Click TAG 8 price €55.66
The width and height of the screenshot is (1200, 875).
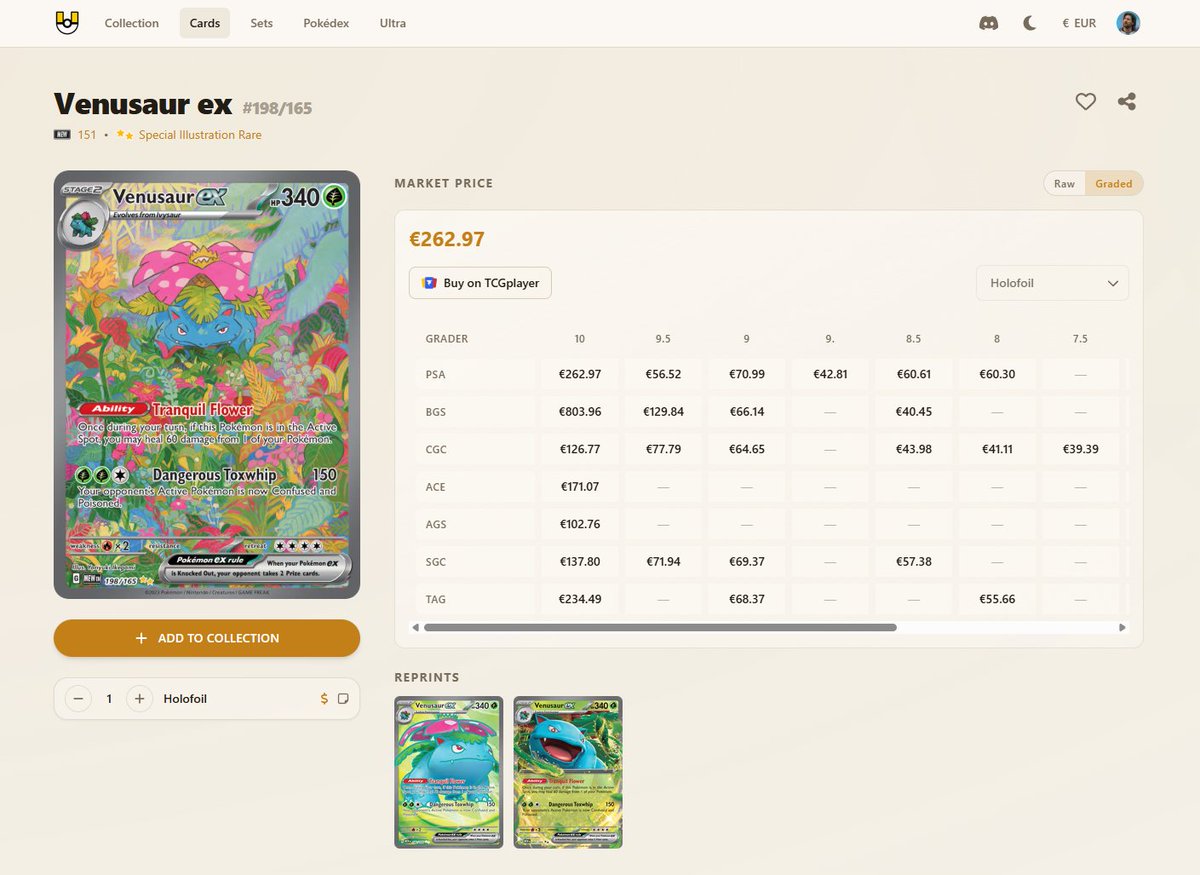click(x=996, y=599)
